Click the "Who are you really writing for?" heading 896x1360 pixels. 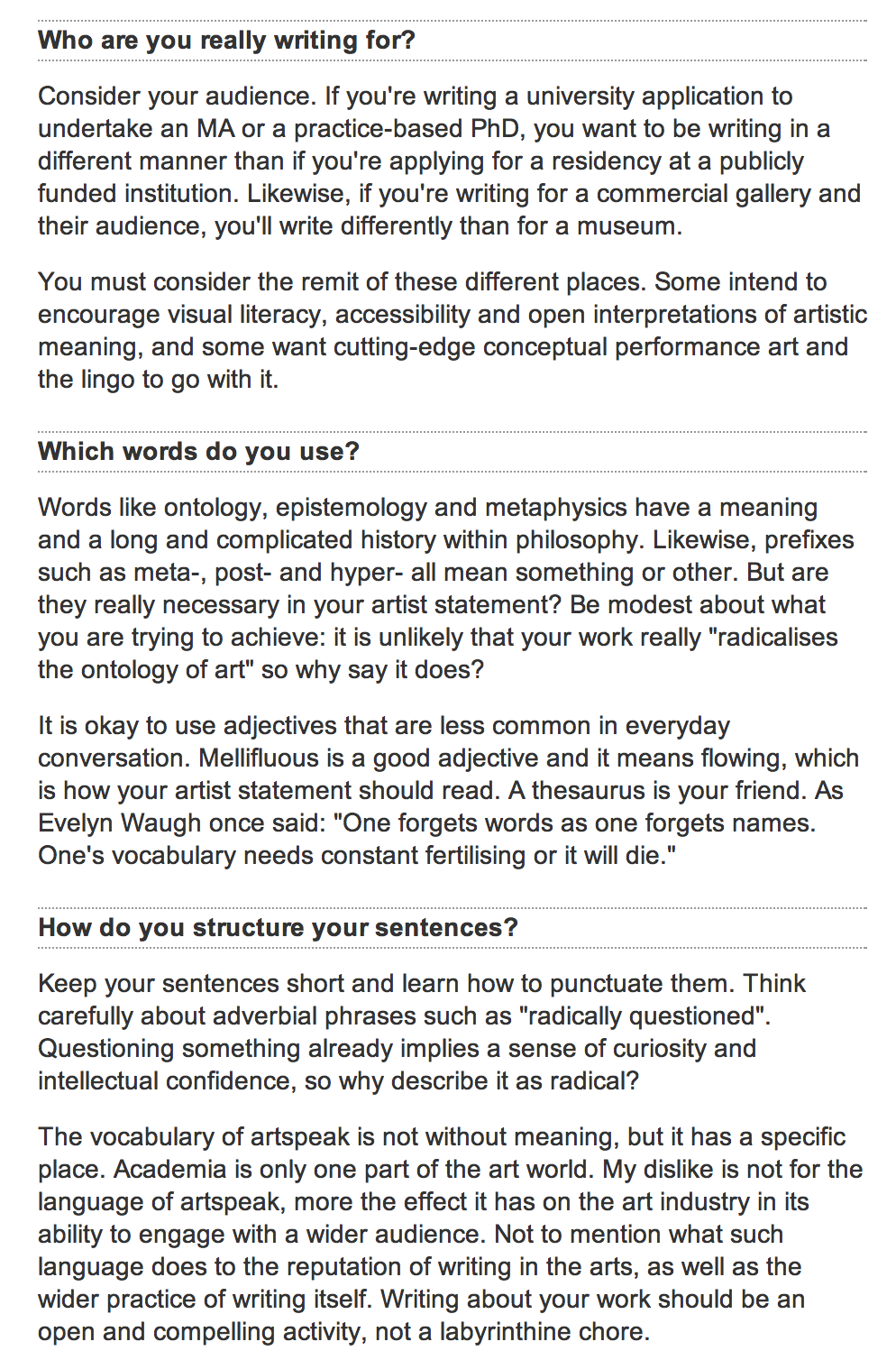(x=226, y=41)
